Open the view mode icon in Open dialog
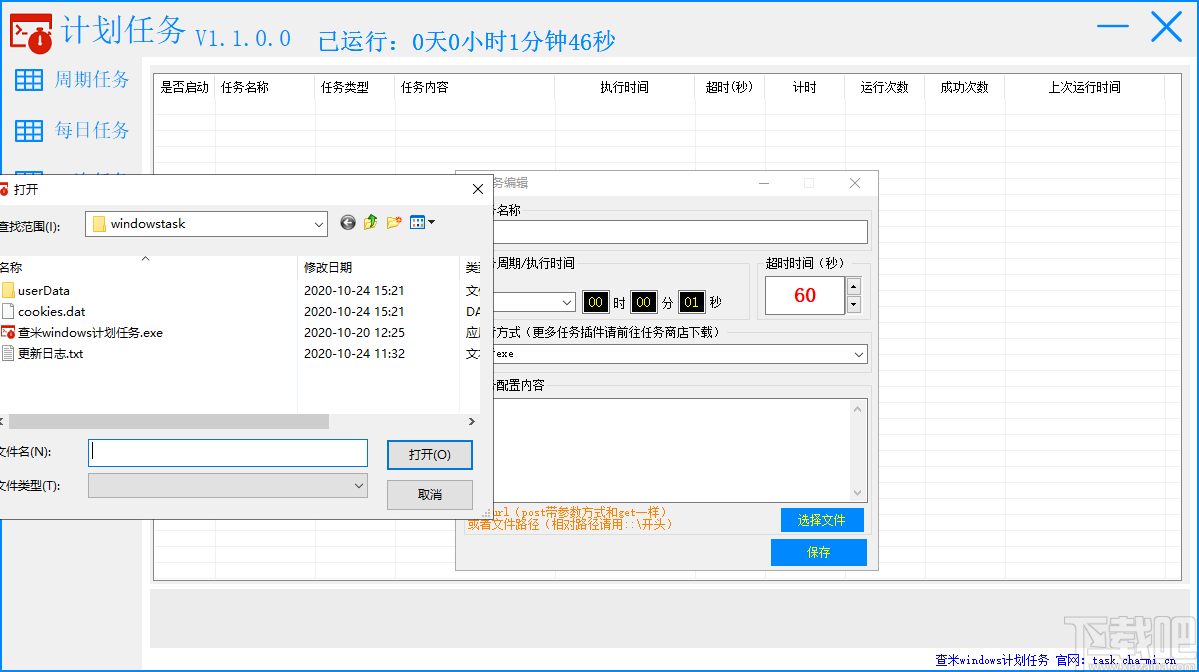The width and height of the screenshot is (1199, 672). tap(419, 223)
